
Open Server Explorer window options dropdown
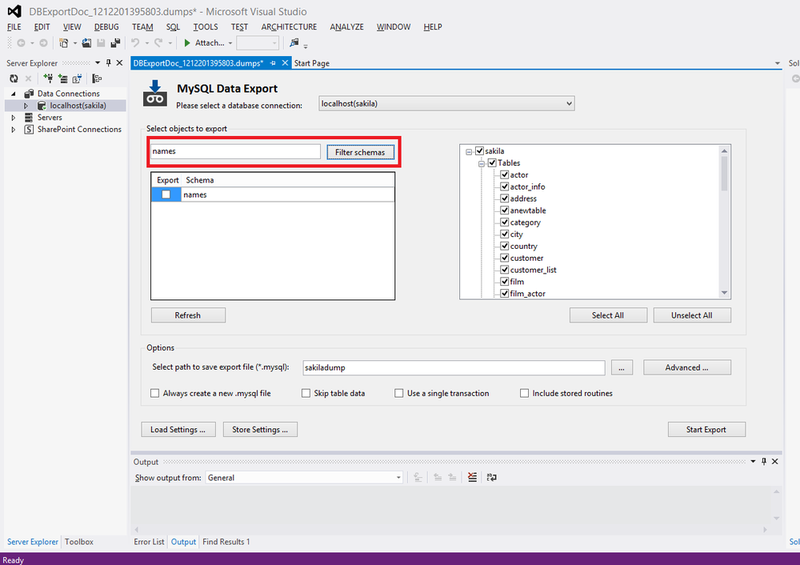pos(97,63)
